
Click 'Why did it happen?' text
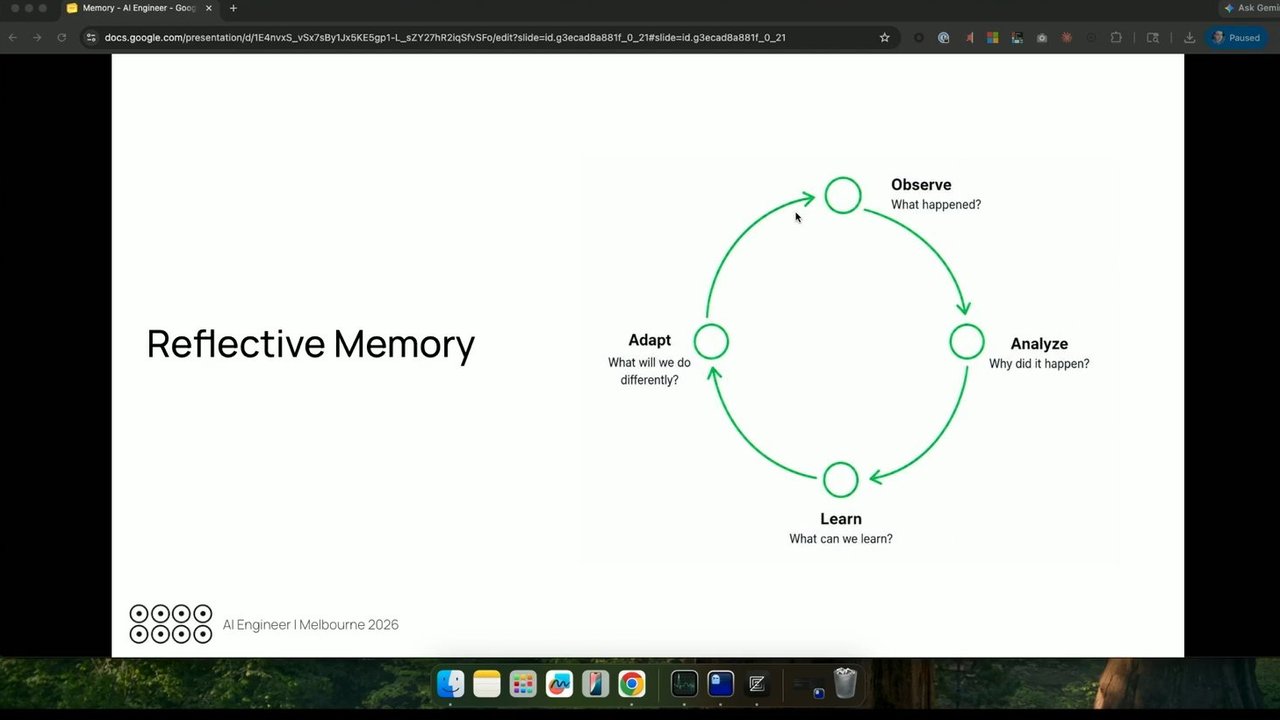coord(1039,364)
